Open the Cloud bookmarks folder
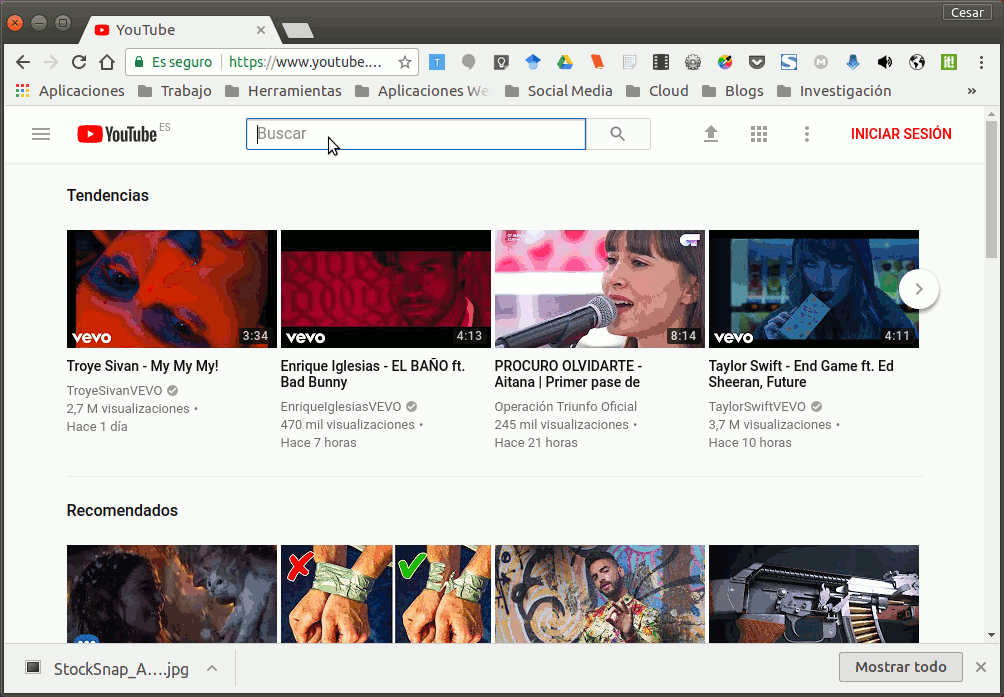This screenshot has width=1004, height=697. click(x=657, y=91)
